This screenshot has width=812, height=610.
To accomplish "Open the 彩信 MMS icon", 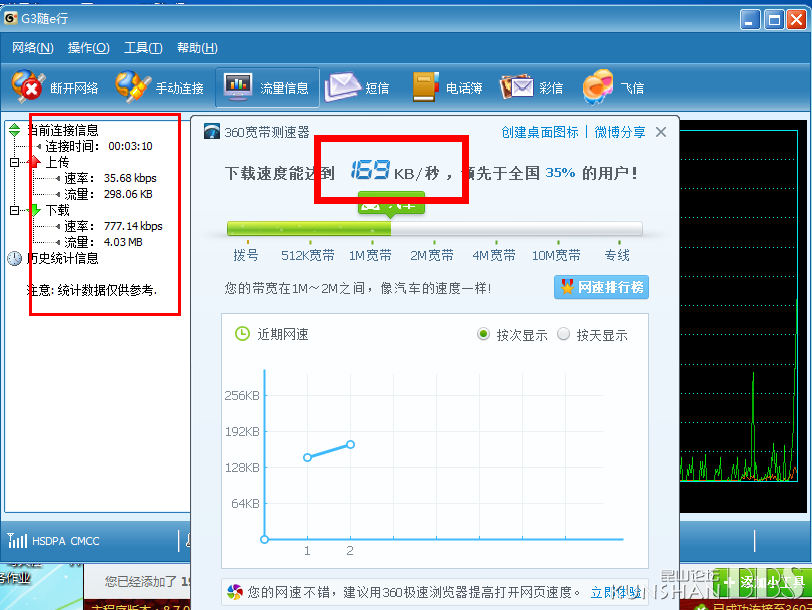I will (517, 87).
